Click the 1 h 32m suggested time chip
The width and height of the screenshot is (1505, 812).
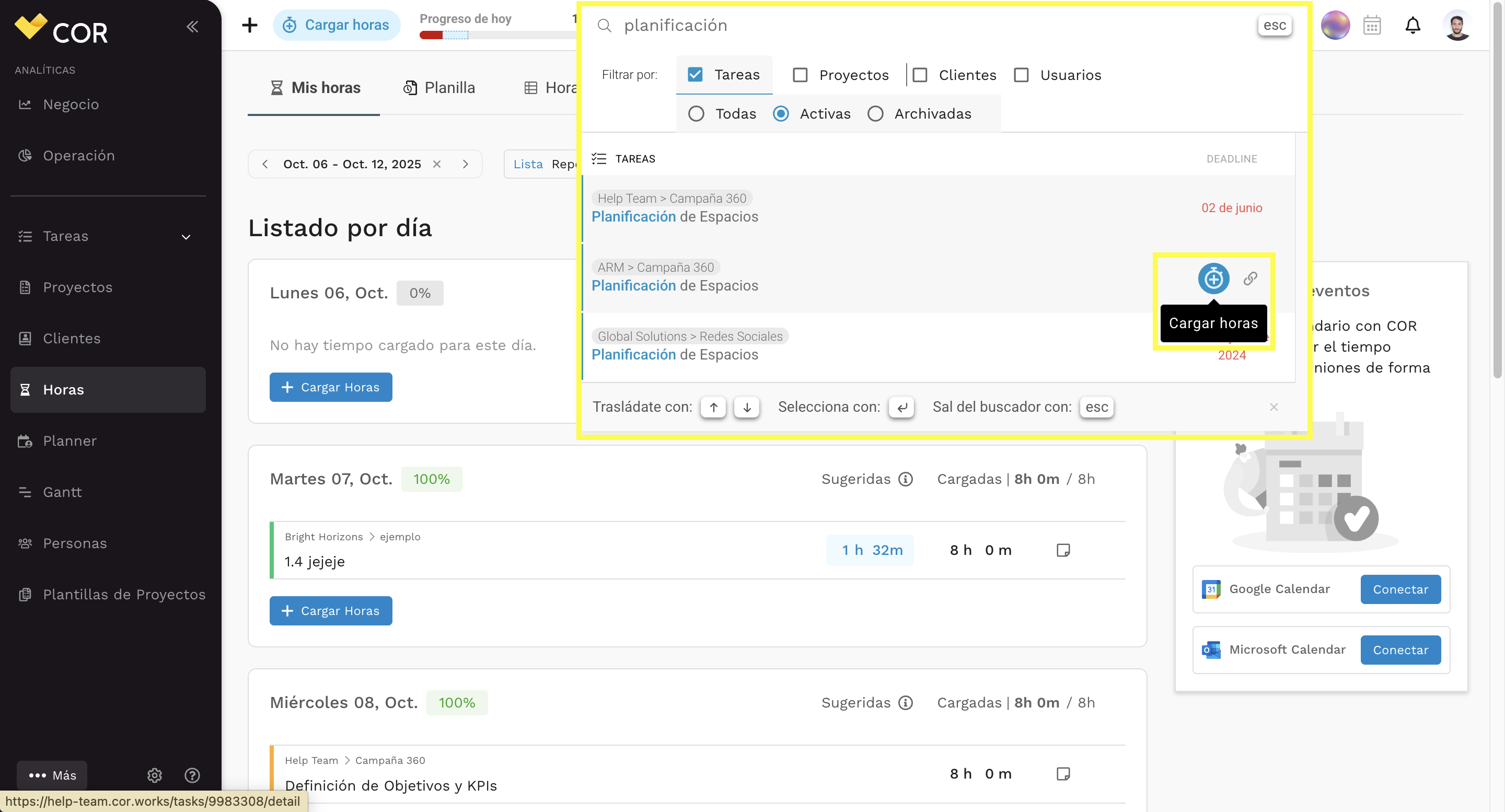[870, 550]
